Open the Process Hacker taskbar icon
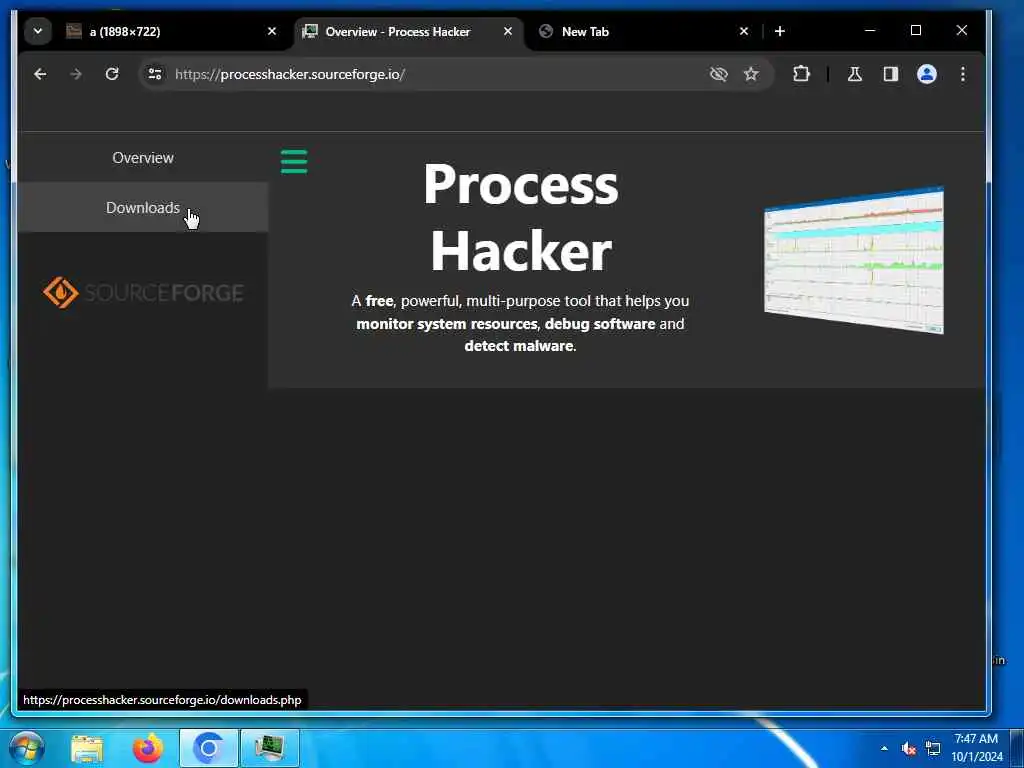1024x768 pixels. coord(270,748)
